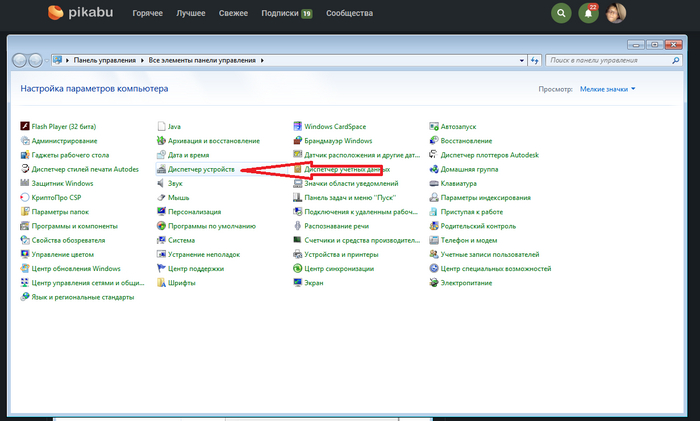Click the Flash Player icon
Image resolution: width=700 pixels, height=421 pixels.
(25, 127)
